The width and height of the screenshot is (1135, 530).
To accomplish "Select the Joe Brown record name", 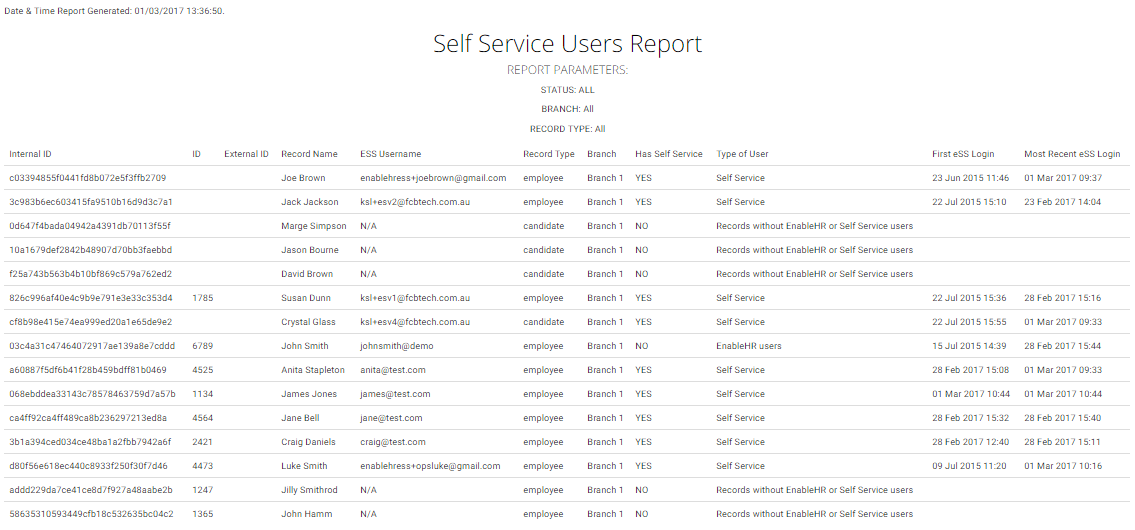I will (x=303, y=178).
